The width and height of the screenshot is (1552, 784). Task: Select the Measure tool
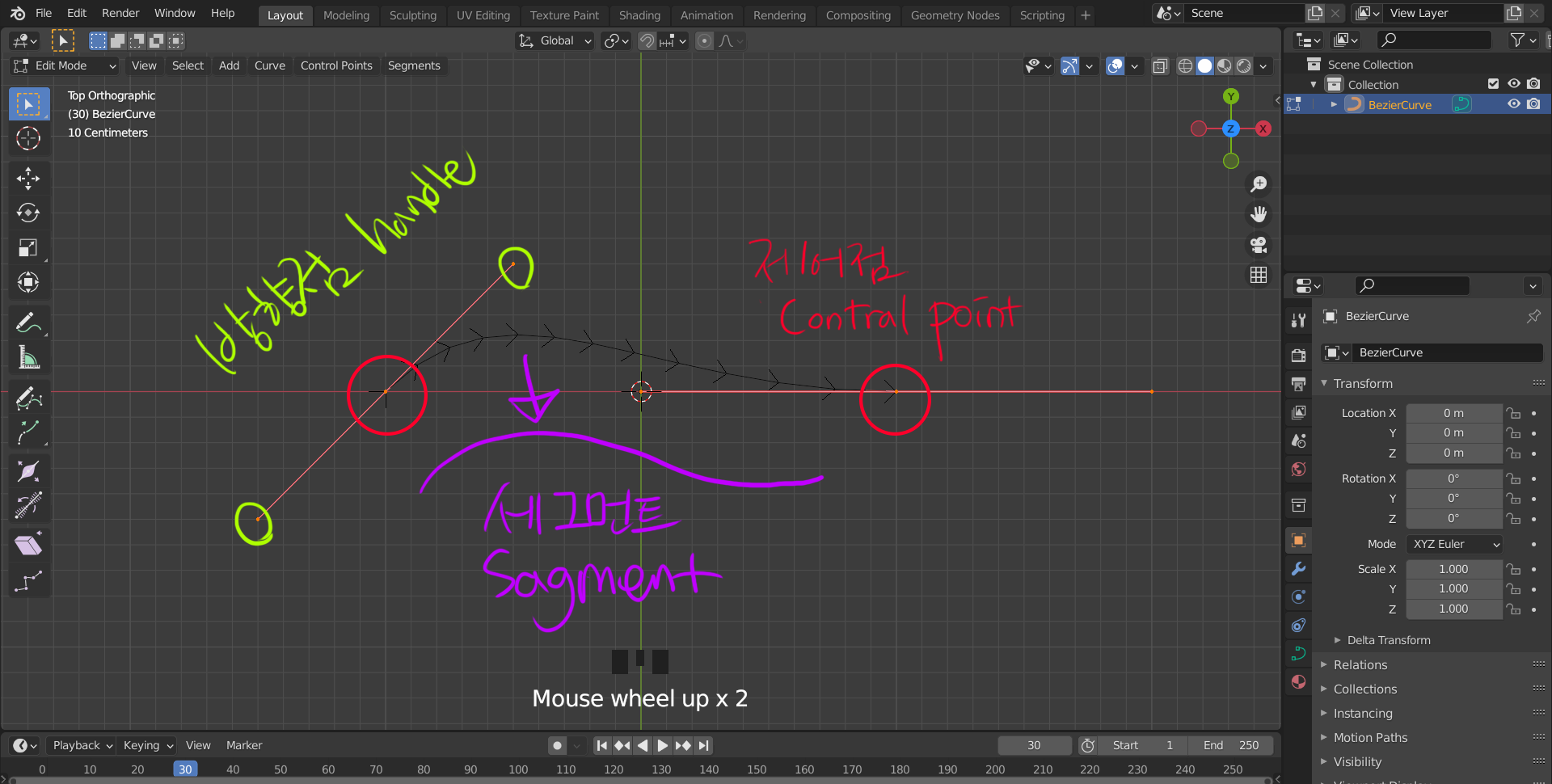coord(28,357)
